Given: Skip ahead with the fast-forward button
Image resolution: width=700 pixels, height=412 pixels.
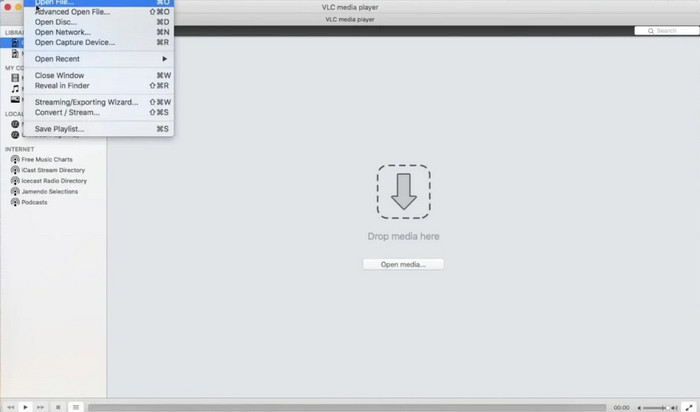Looking at the screenshot, I should (40, 407).
